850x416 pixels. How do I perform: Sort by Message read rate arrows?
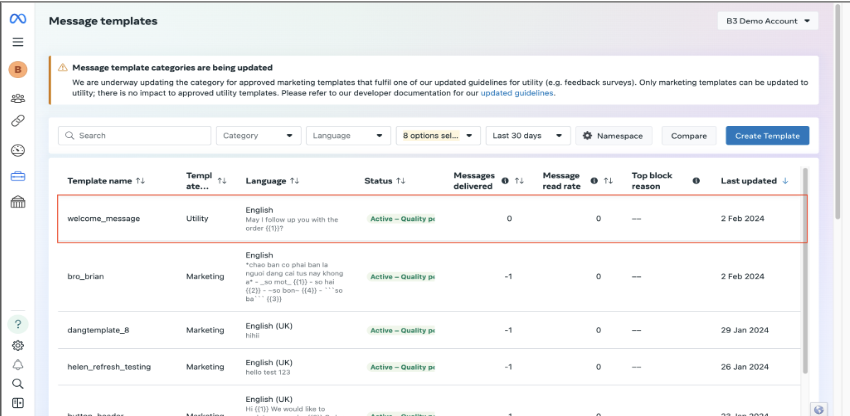(x=608, y=181)
